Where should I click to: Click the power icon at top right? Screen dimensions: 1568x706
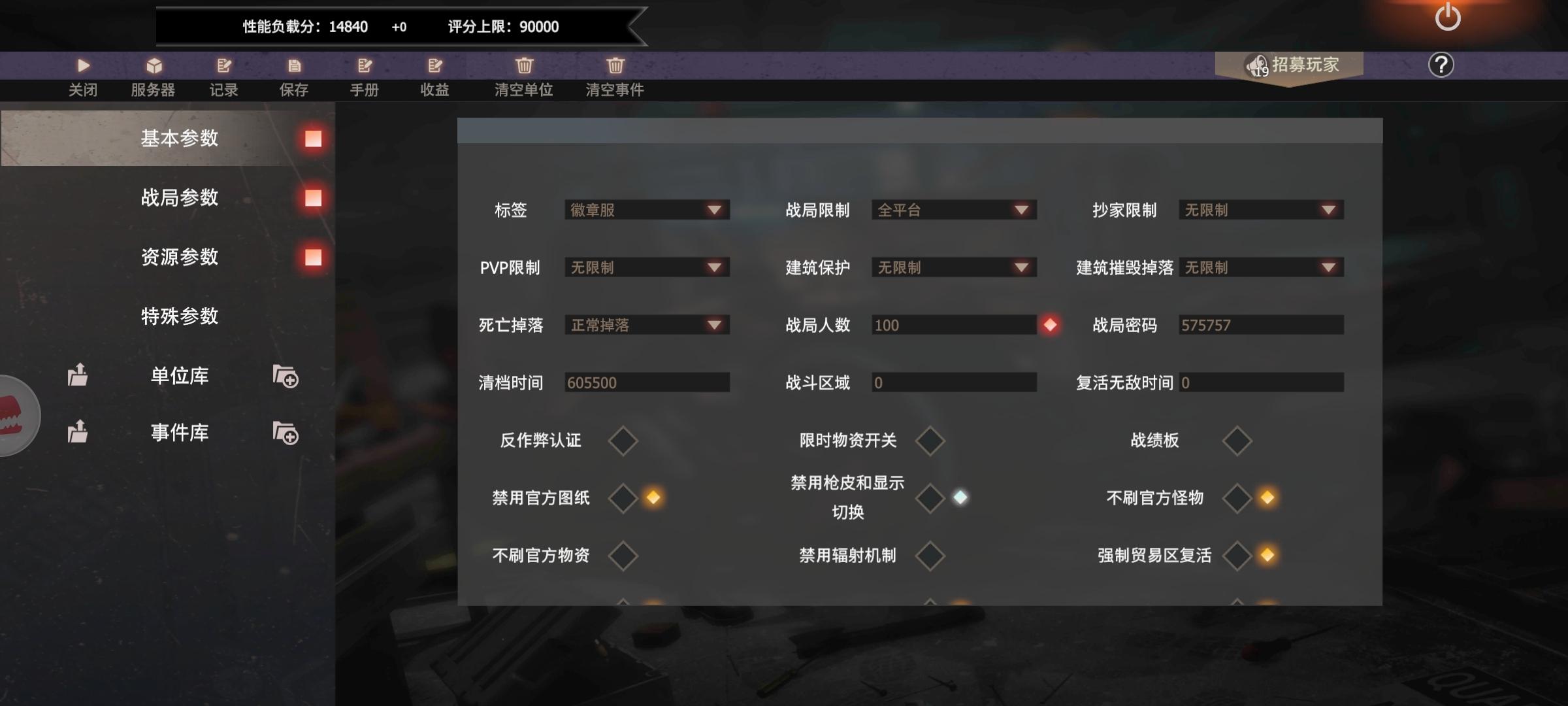(1448, 16)
